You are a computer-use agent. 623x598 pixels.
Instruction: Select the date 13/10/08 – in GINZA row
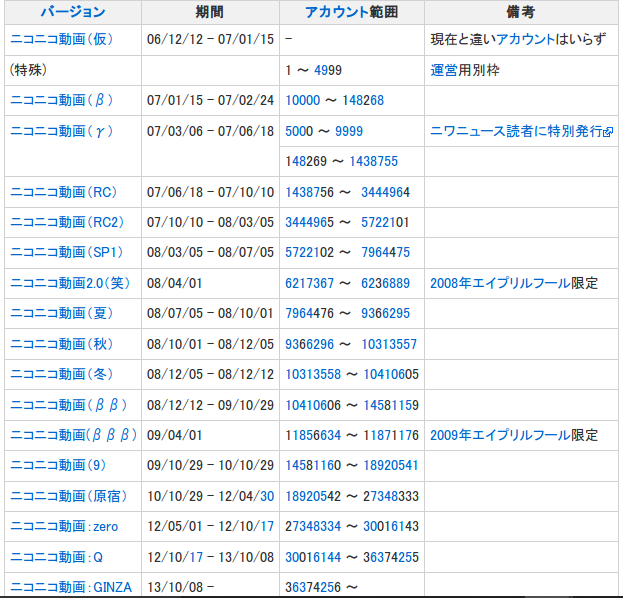click(x=181, y=587)
